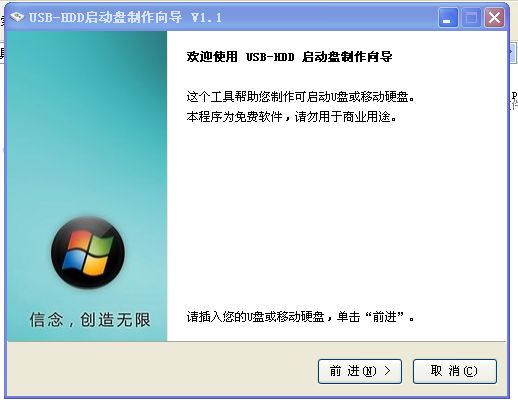
Task: Click the heading 欢迎使用 USB-HDD 启动盘制作向导
Action: (x=289, y=57)
